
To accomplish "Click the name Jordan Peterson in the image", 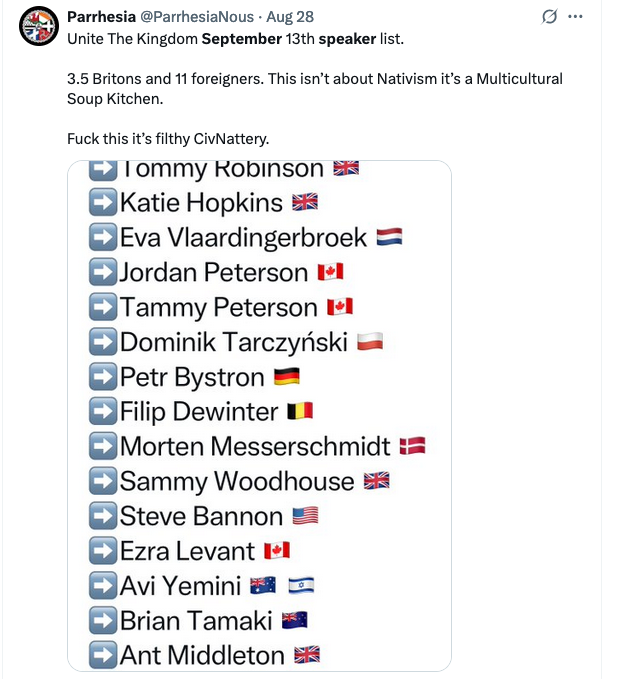I will 214,272.
